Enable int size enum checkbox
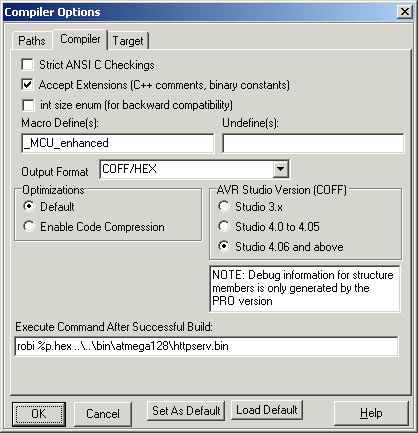 28,105
